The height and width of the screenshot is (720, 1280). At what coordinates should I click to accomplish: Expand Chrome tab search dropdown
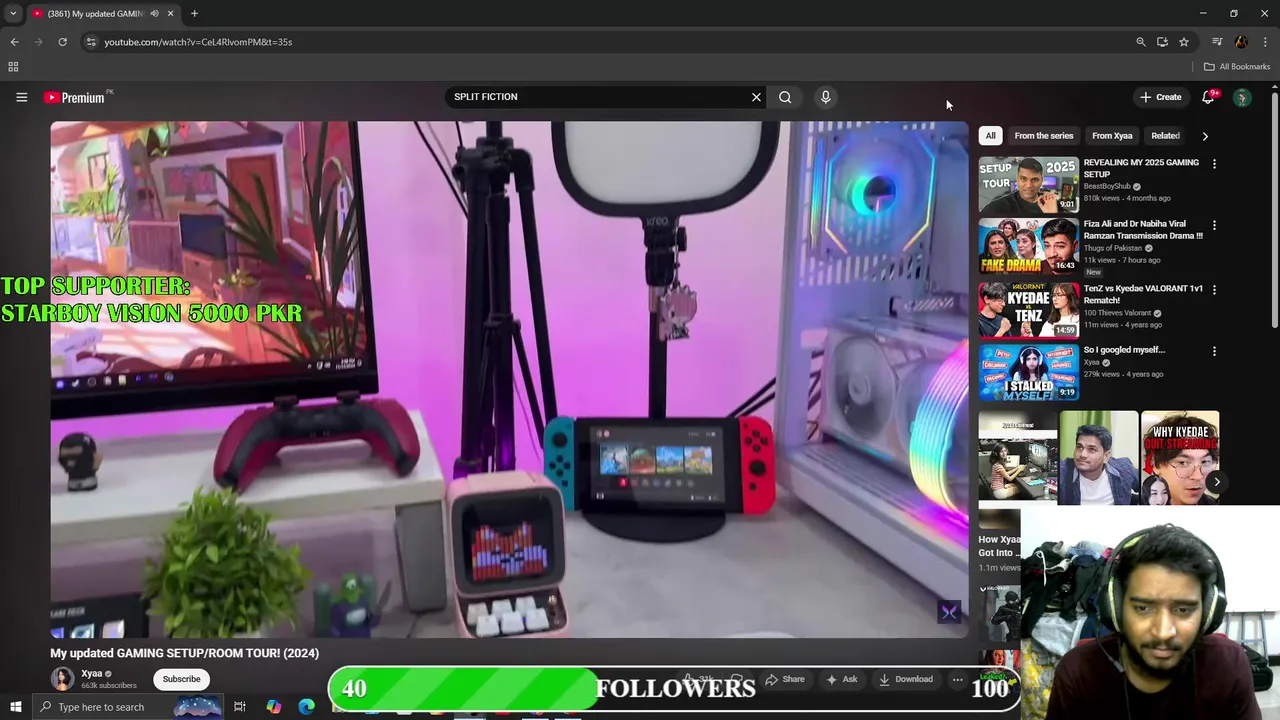click(x=13, y=14)
